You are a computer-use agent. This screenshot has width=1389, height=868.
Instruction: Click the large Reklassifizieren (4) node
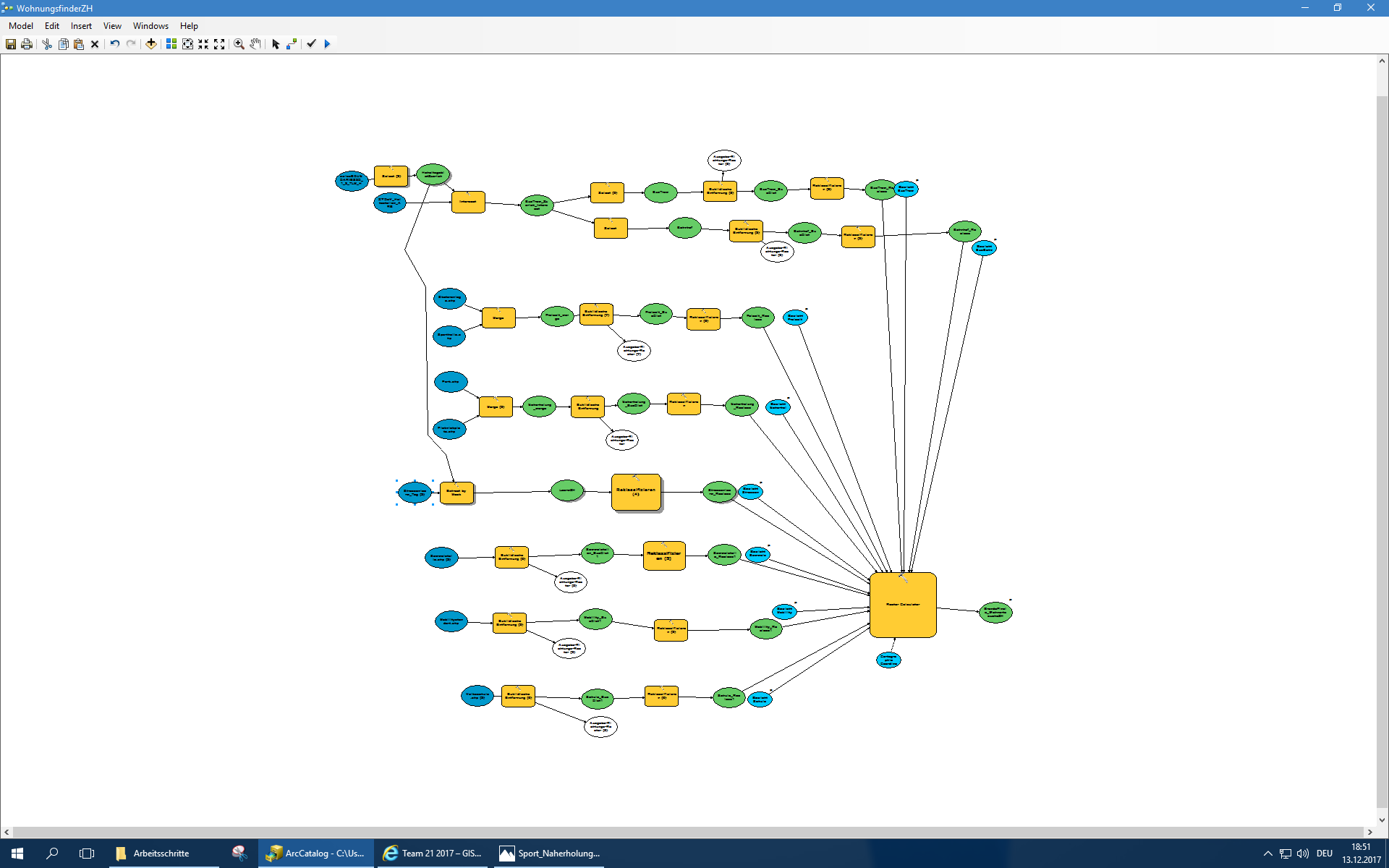[x=636, y=492]
